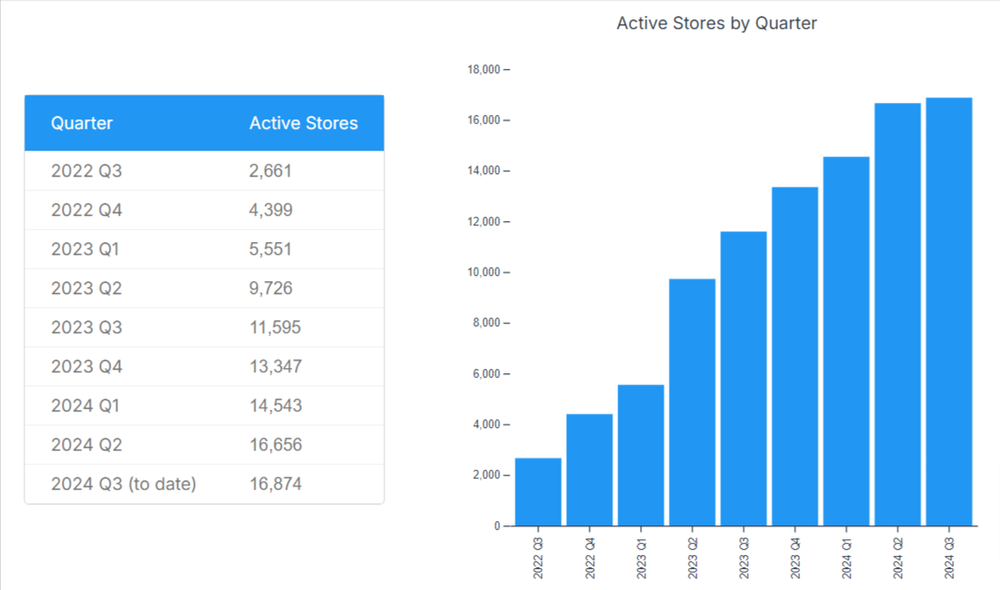Screen dimensions: 1000x590
Task: Select the bar representing 2023 Q4
Action: tap(793, 355)
